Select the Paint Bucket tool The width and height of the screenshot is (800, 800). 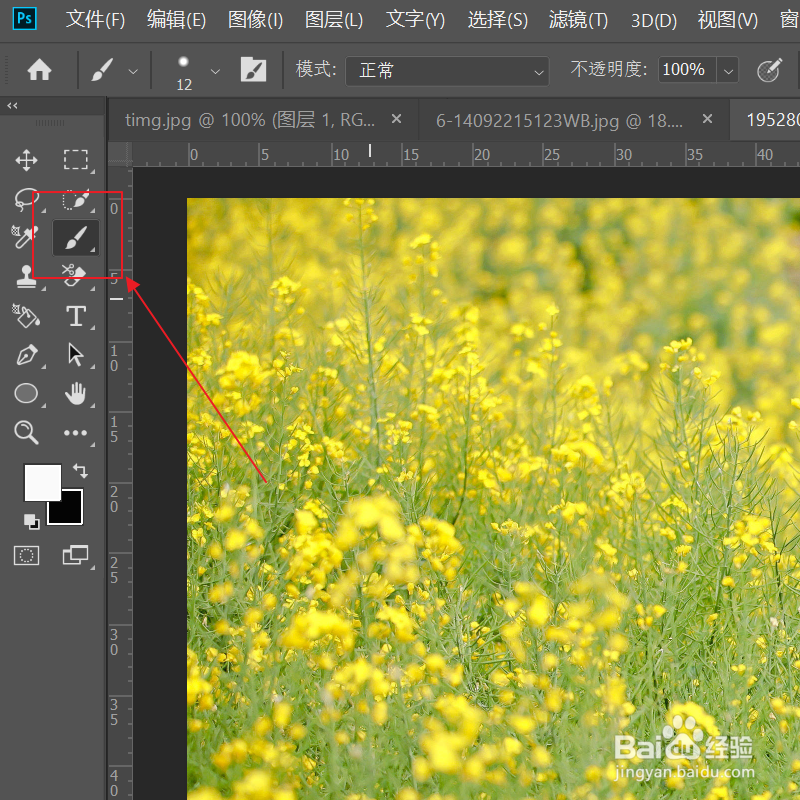tap(26, 316)
